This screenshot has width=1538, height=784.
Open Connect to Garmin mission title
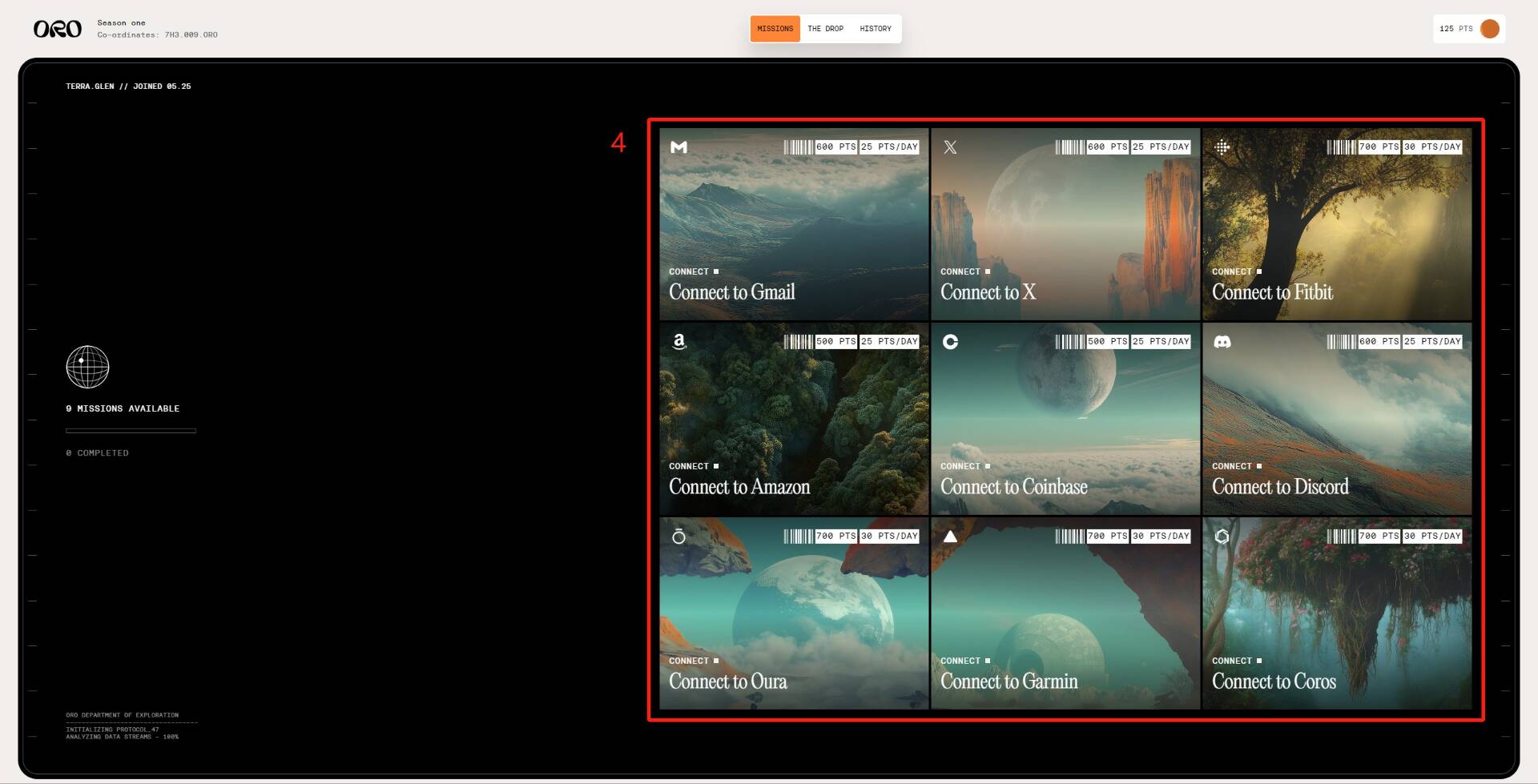point(1009,681)
